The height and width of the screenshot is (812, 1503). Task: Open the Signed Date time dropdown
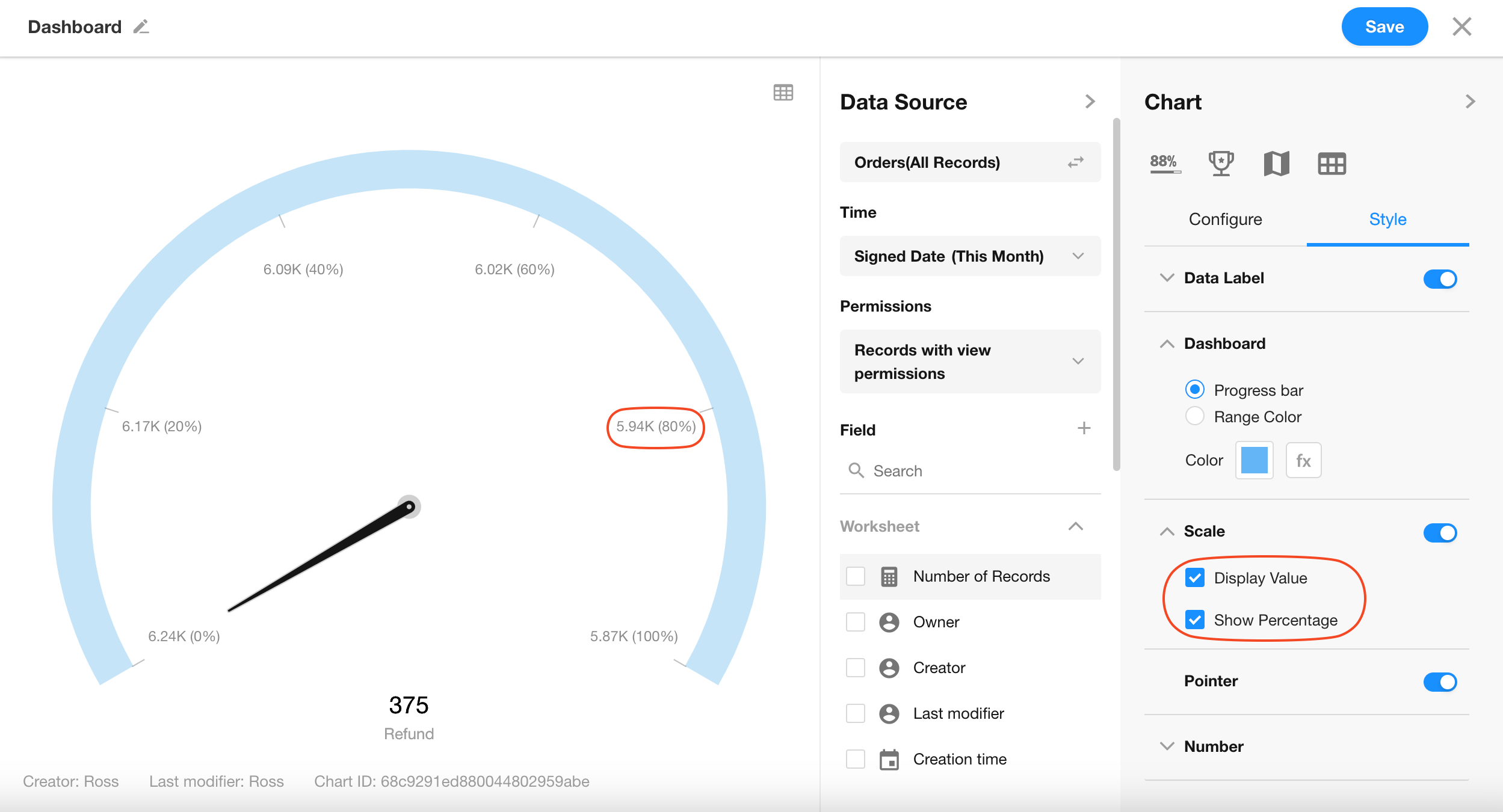click(970, 256)
